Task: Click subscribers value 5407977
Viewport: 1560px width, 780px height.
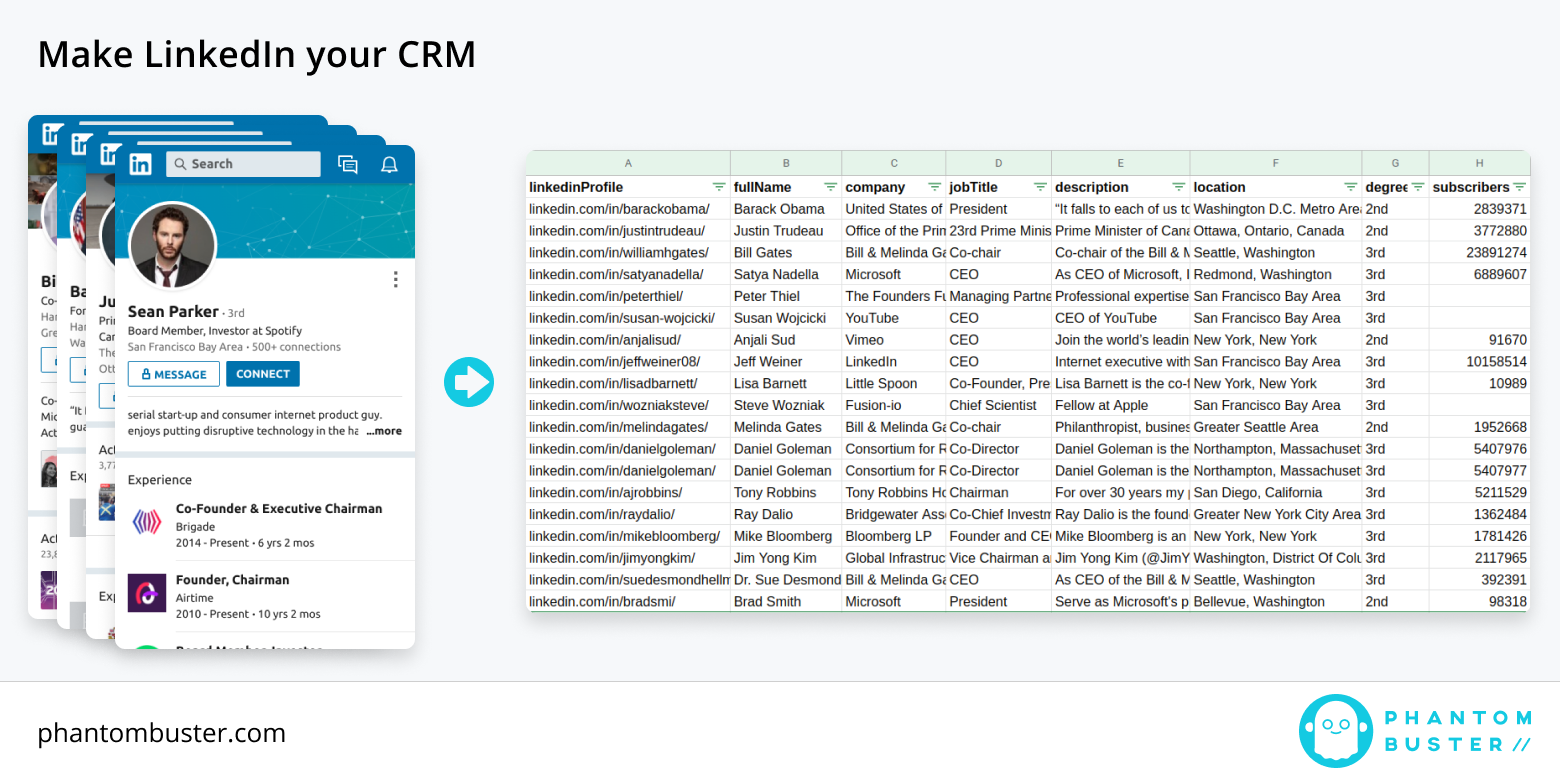Action: pyautogui.click(x=1479, y=471)
